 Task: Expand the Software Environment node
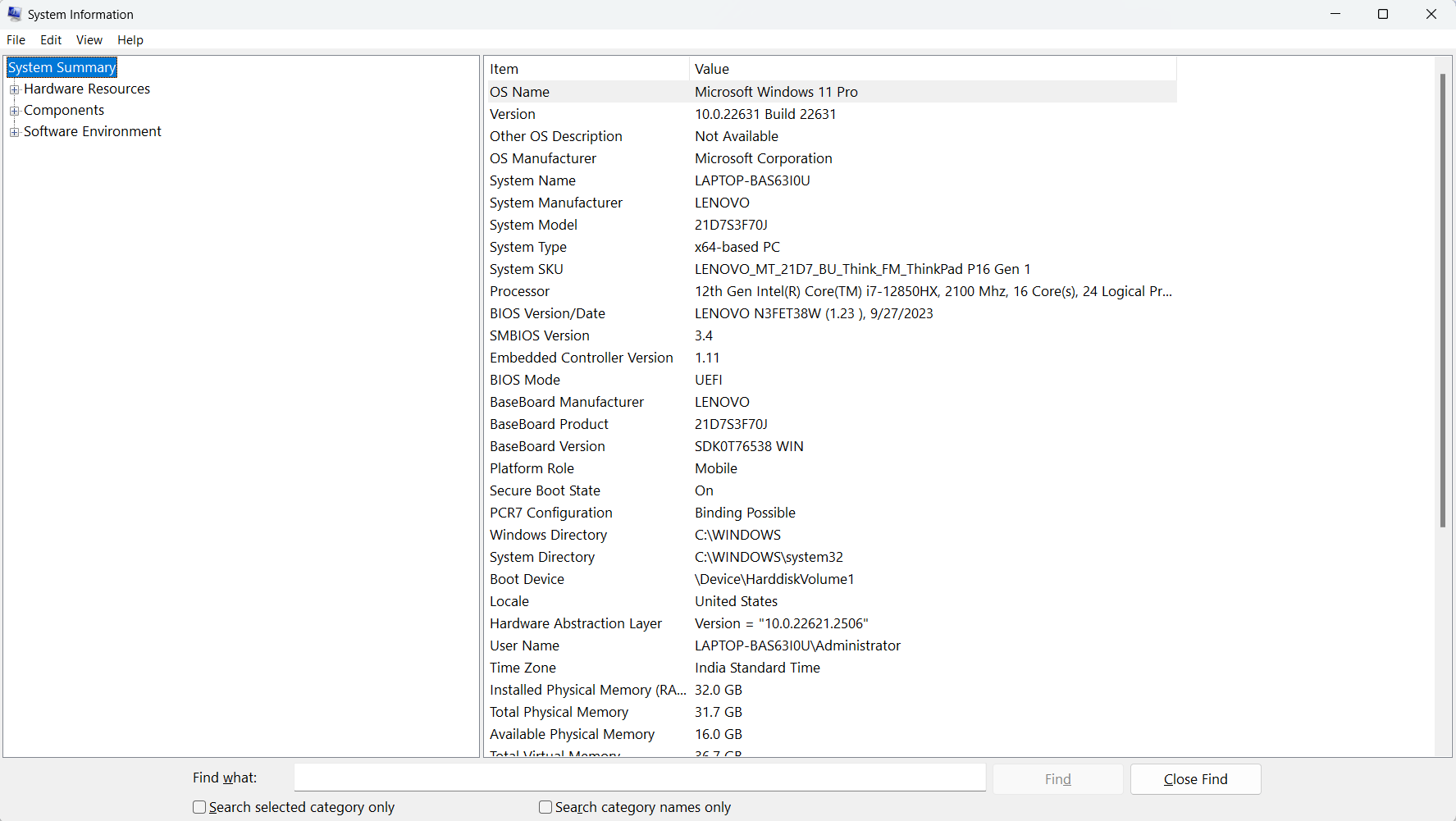[x=14, y=131]
